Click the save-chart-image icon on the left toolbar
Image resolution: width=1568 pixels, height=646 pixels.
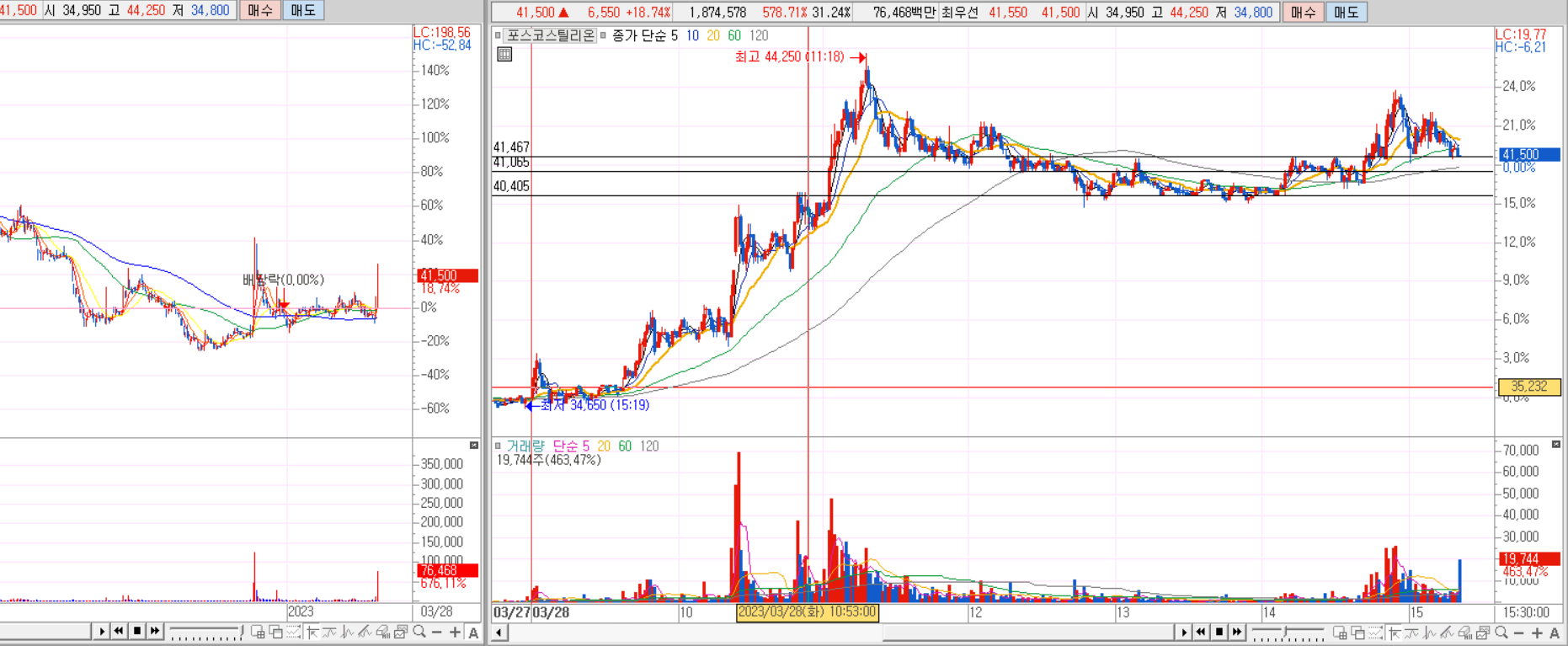pyautogui.click(x=401, y=632)
